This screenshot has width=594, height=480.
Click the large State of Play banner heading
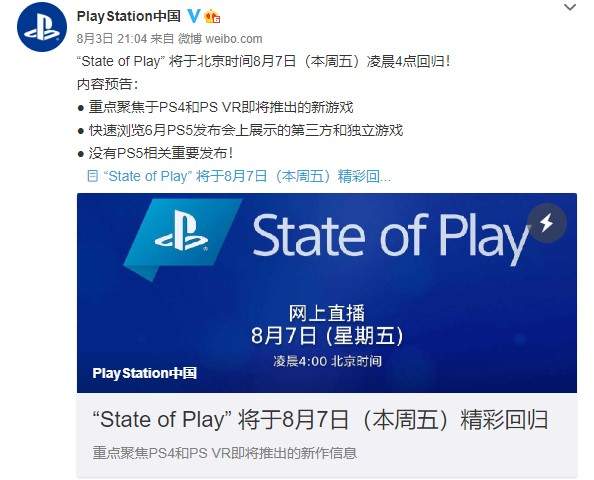[392, 238]
